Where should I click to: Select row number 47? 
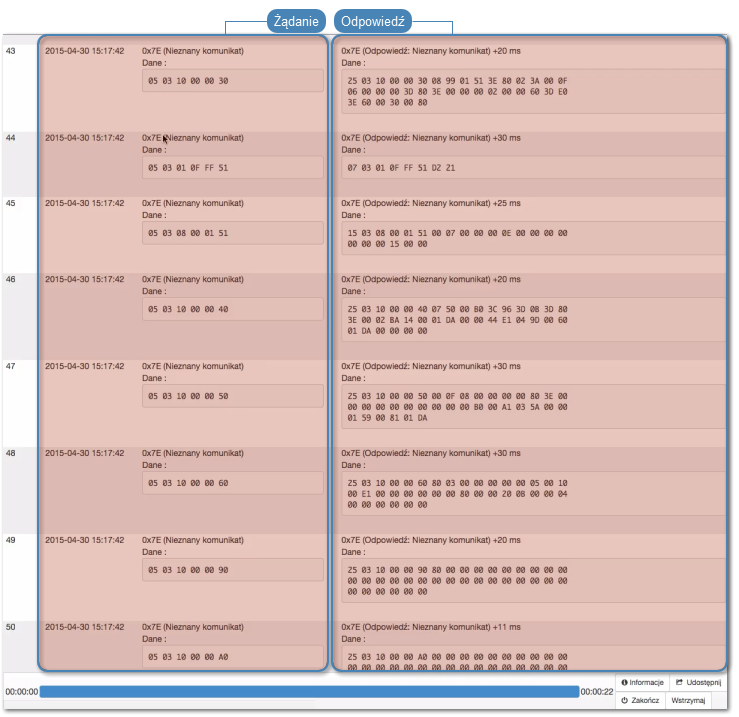(10, 366)
